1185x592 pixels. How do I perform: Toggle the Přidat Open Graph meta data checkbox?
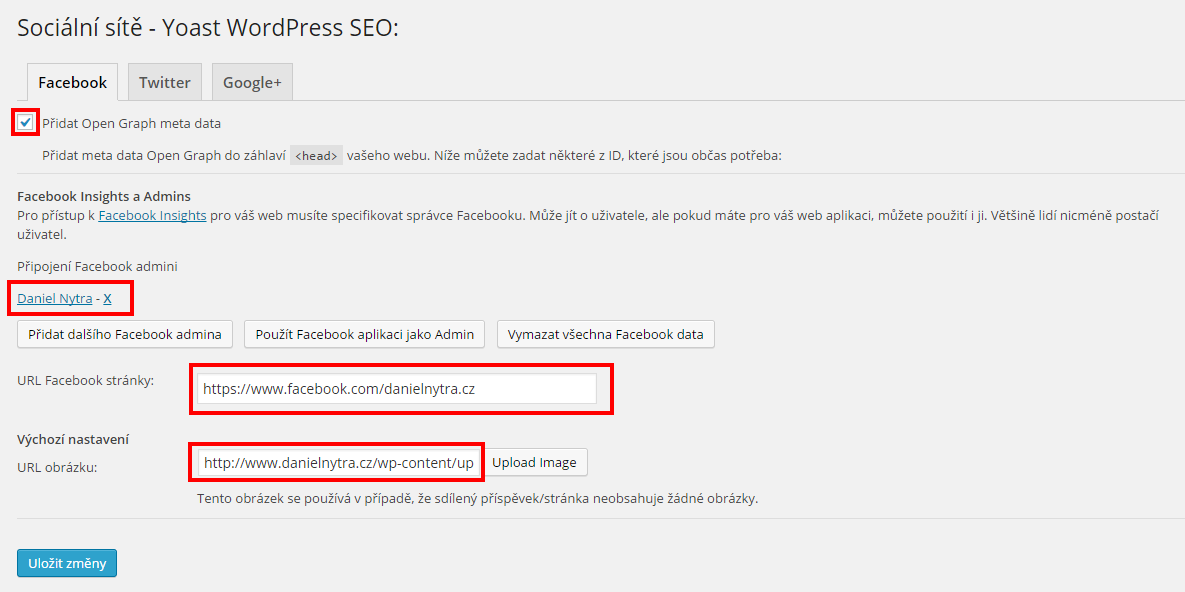pyautogui.click(x=26, y=122)
